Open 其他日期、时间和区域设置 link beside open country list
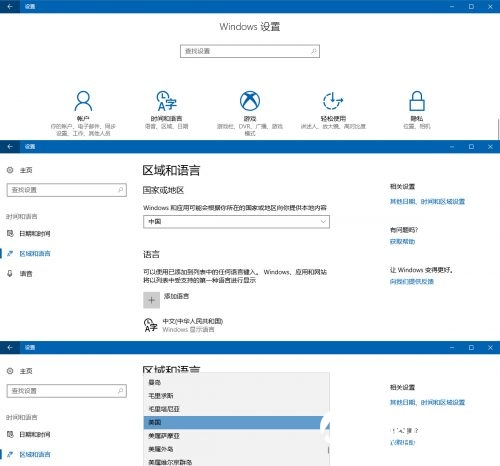The height and width of the screenshot is (466, 500). pyautogui.click(x=427, y=402)
